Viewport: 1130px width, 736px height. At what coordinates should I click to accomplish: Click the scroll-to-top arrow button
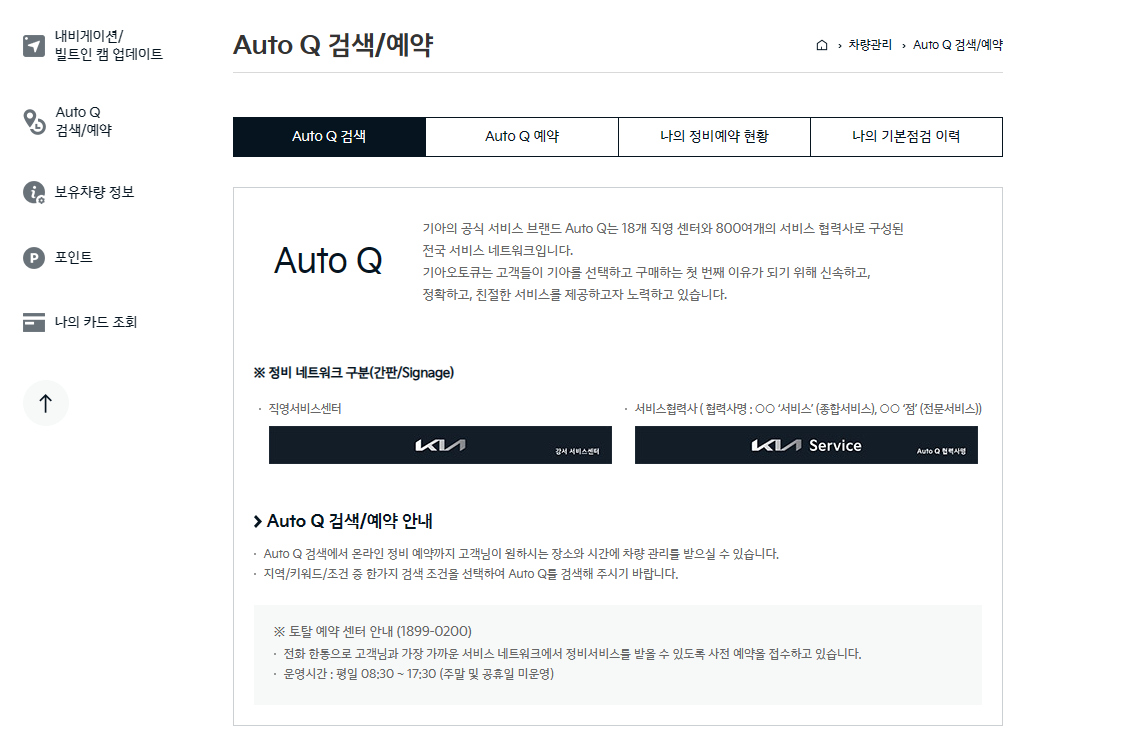(45, 403)
